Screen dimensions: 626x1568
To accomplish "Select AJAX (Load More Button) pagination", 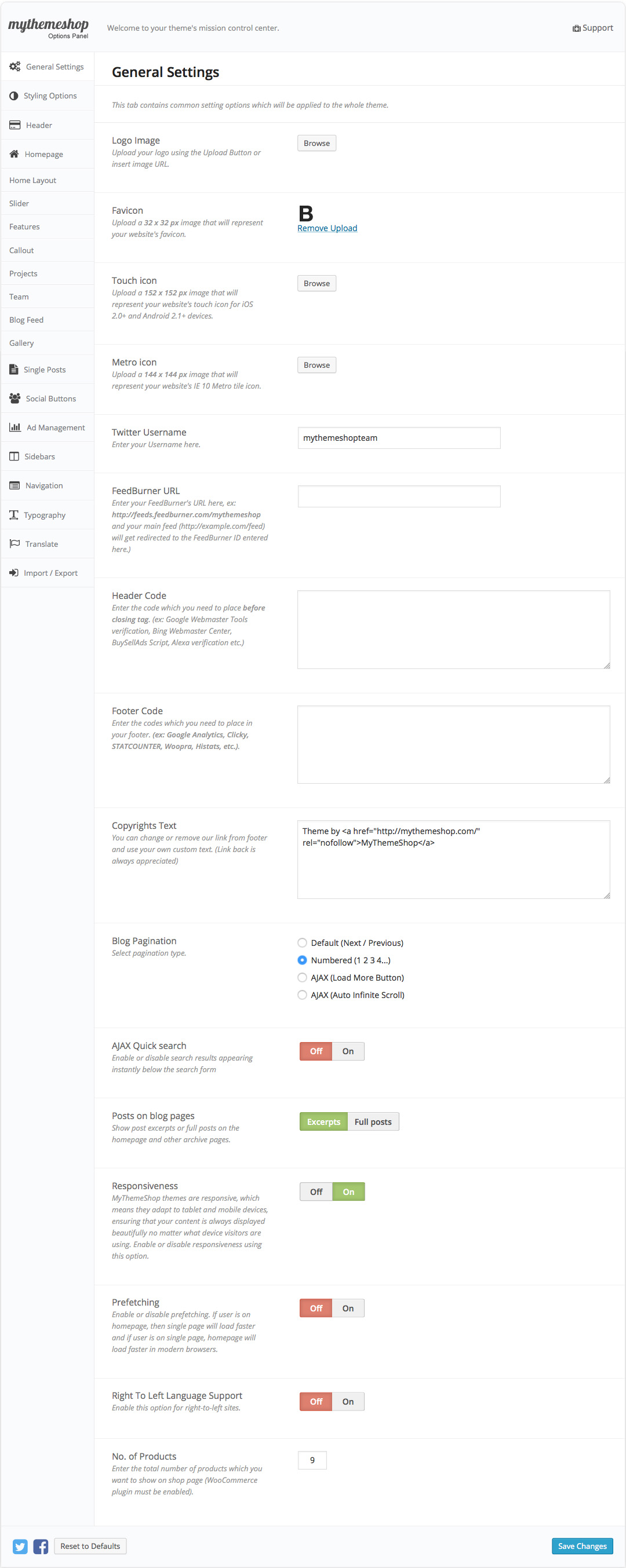I will coord(302,978).
